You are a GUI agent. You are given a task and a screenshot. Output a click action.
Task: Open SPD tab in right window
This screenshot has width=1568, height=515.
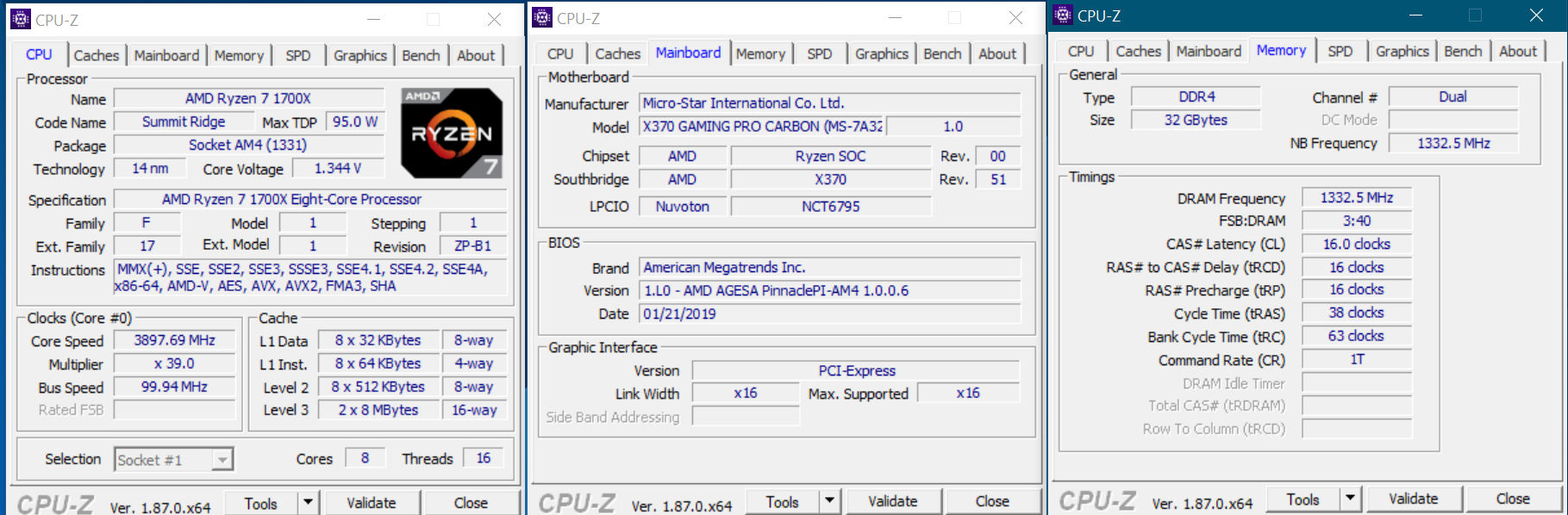pos(1340,51)
